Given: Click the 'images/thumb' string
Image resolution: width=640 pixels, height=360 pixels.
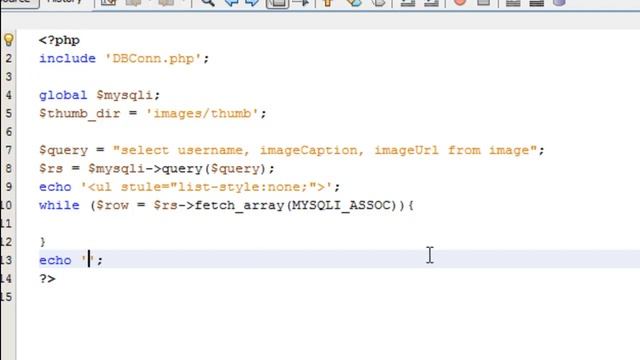Looking at the screenshot, I should pos(202,113).
